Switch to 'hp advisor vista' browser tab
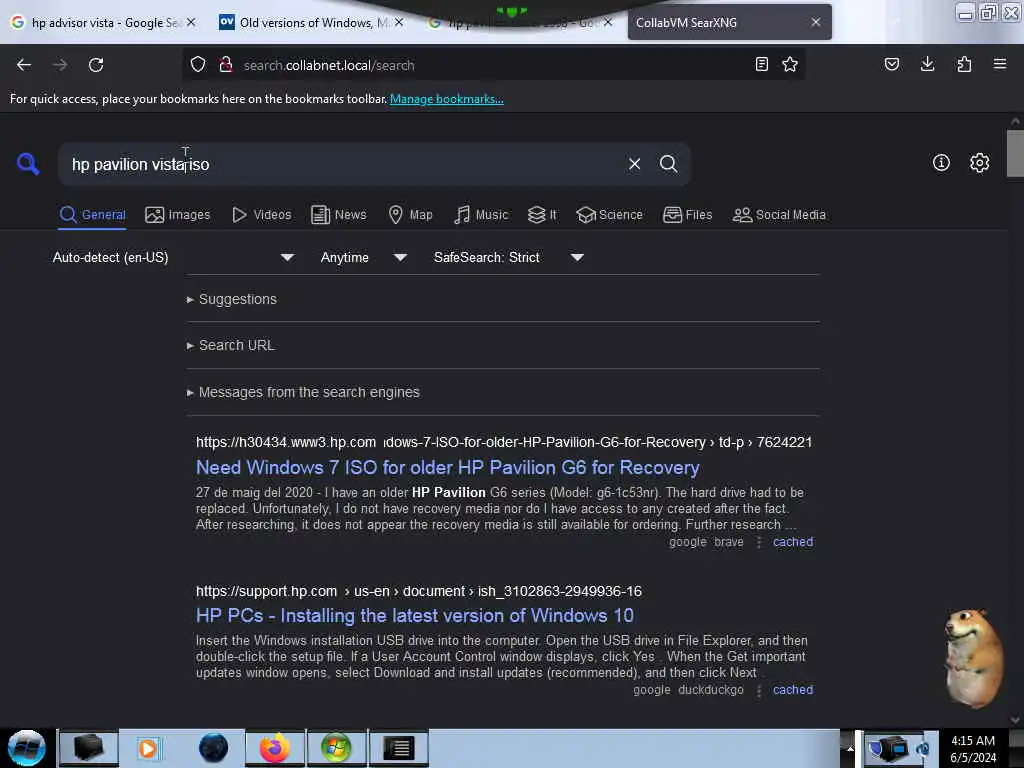Screen dimensions: 1024x768 (104, 22)
